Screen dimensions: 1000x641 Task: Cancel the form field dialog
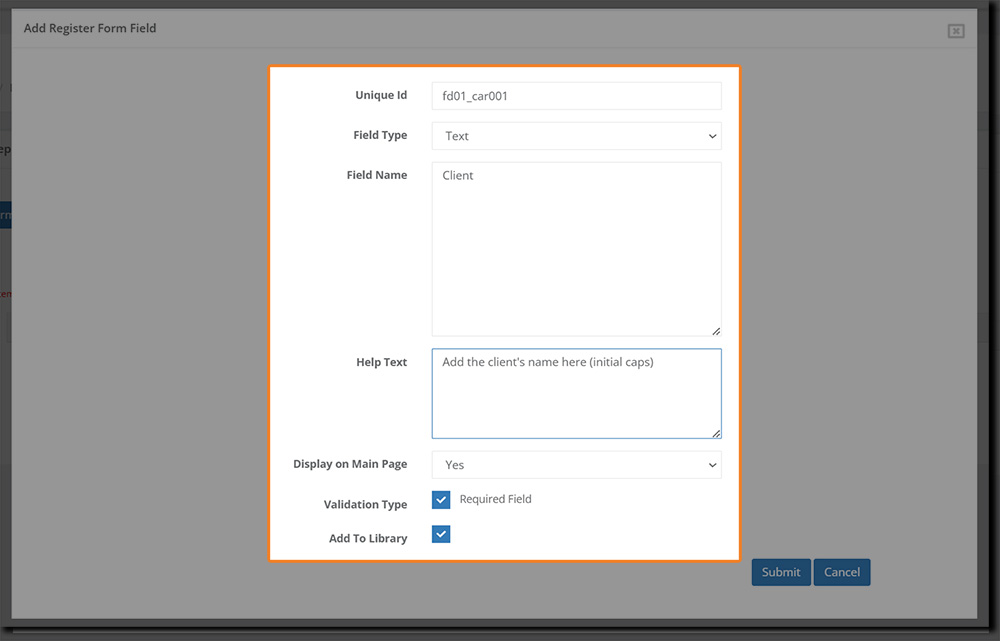click(x=841, y=572)
